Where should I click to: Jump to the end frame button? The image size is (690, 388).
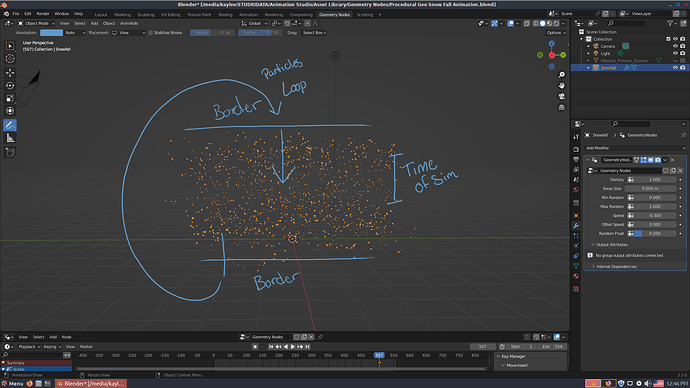point(308,347)
